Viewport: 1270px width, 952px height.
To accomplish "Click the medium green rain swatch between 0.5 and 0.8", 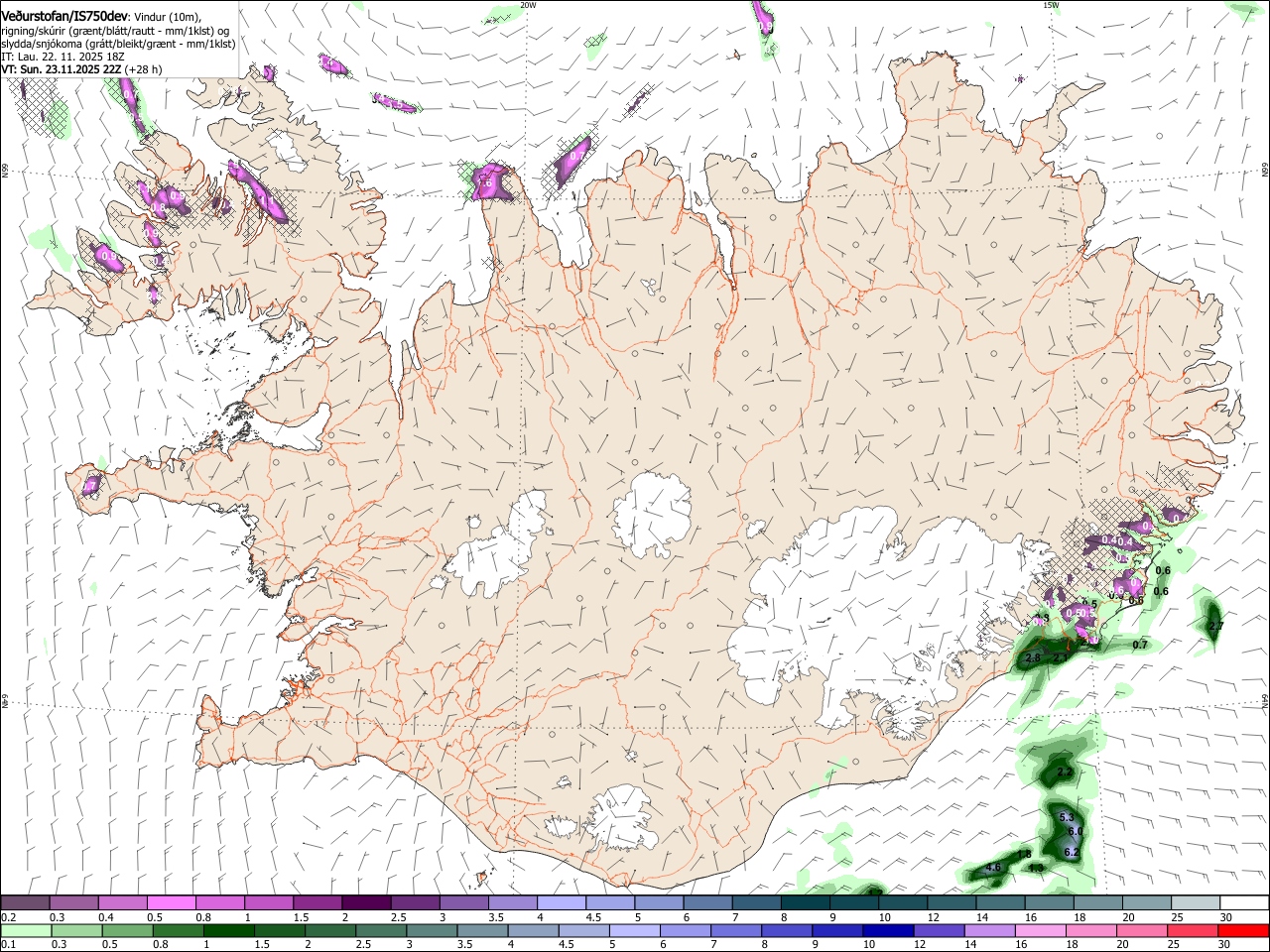I will (x=126, y=930).
